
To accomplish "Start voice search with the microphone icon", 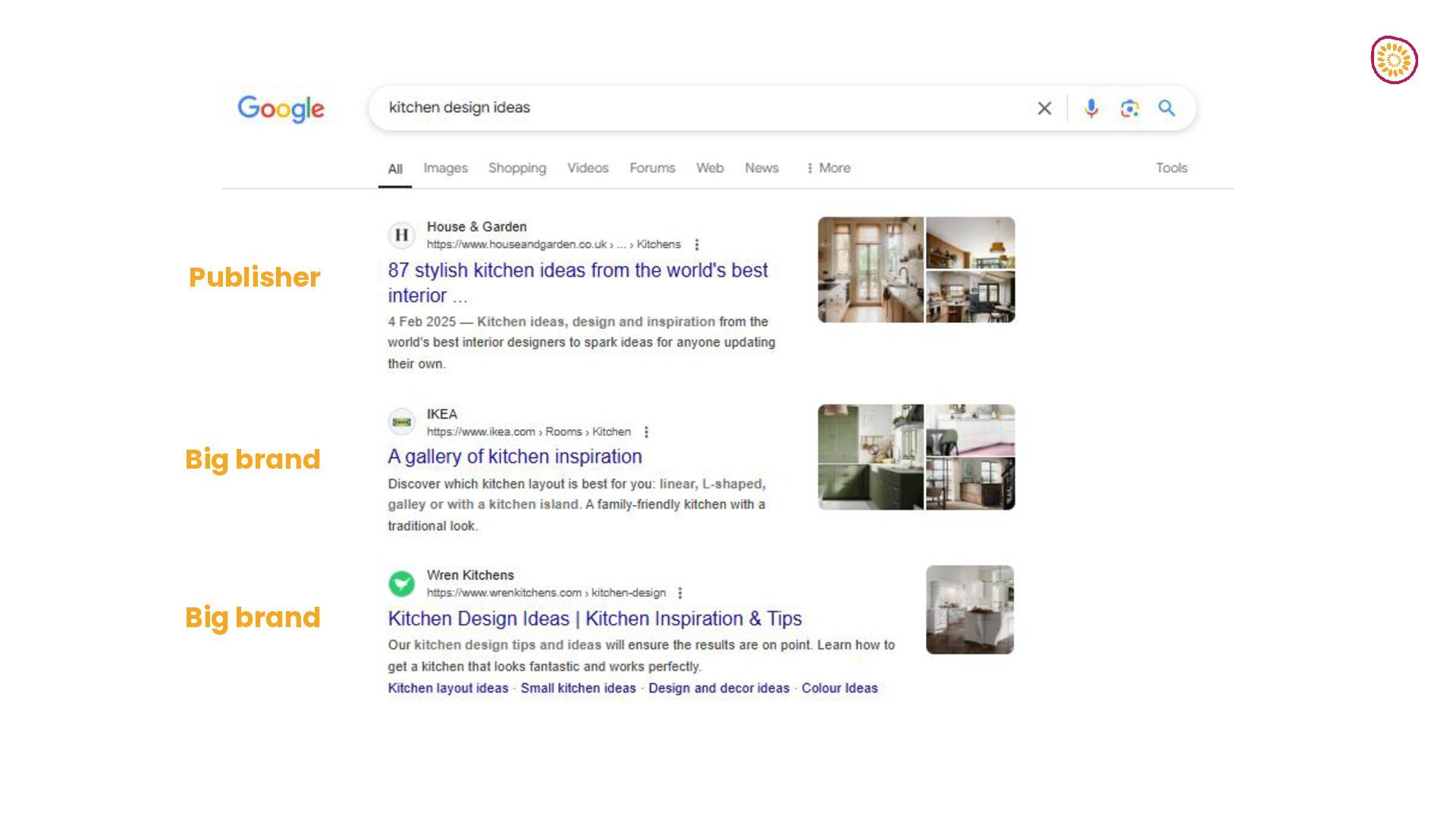I will pyautogui.click(x=1090, y=108).
